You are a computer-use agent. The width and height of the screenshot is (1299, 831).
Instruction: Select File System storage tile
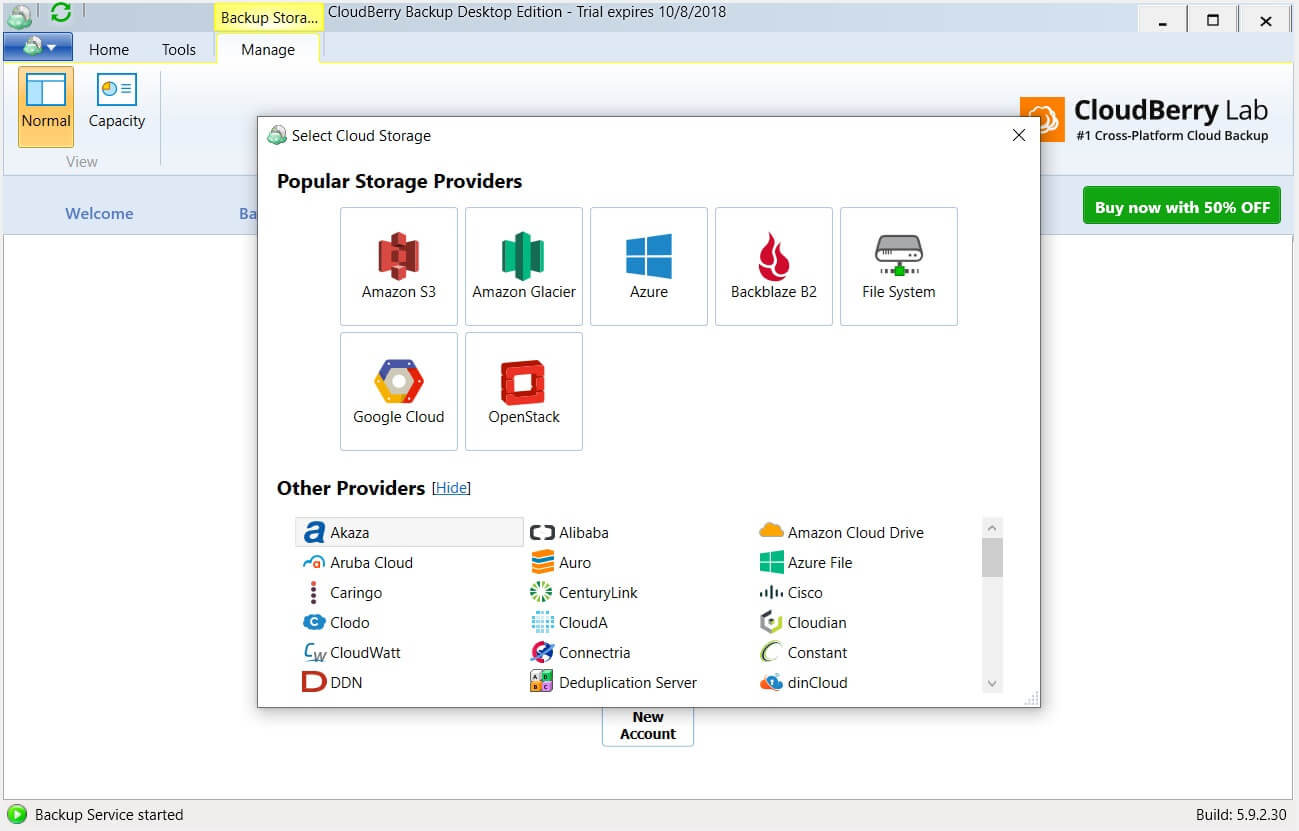[899, 266]
